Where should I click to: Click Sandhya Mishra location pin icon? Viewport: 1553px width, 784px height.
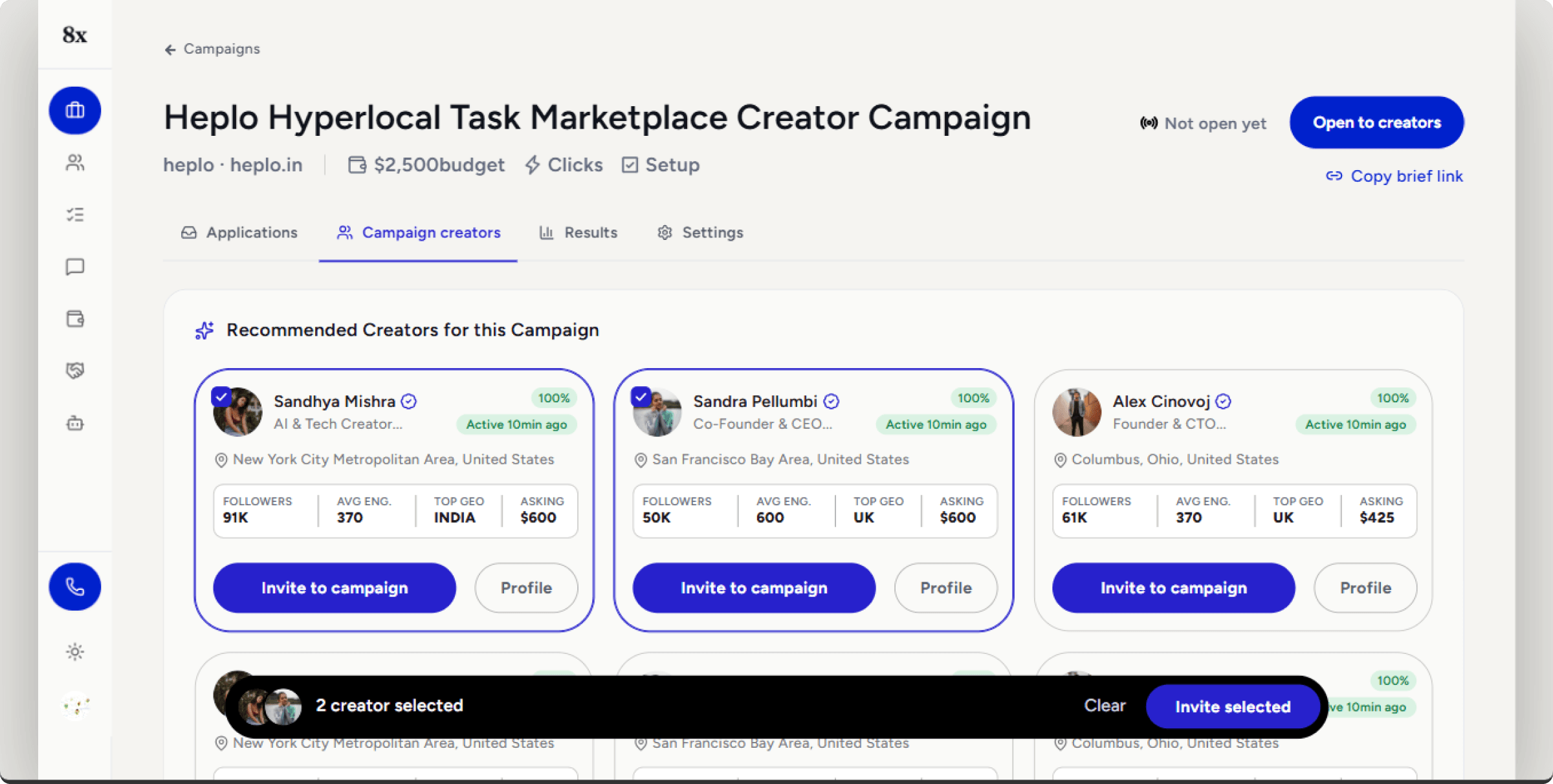(221, 460)
